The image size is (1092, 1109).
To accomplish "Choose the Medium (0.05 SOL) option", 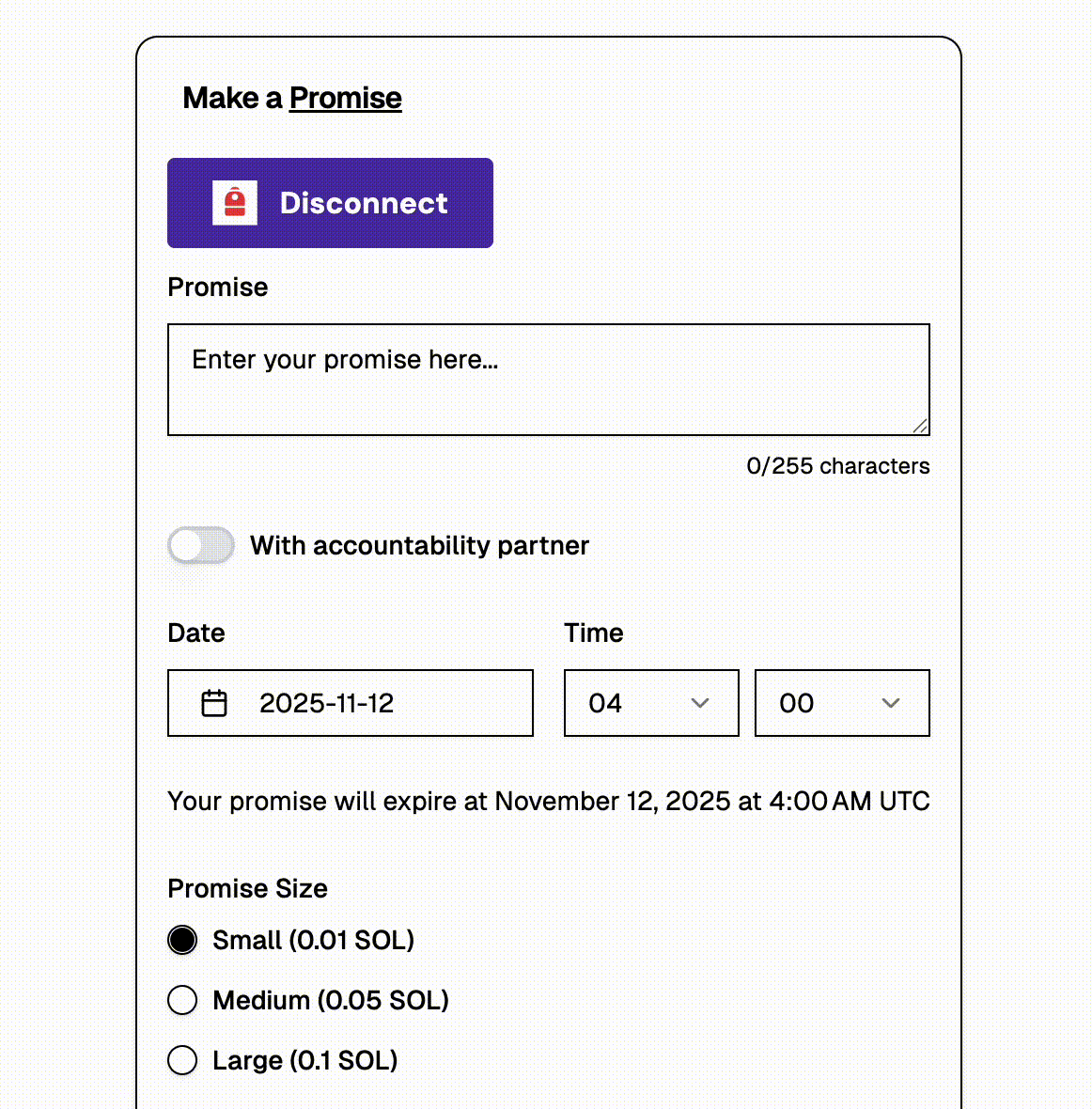I will (x=182, y=1000).
